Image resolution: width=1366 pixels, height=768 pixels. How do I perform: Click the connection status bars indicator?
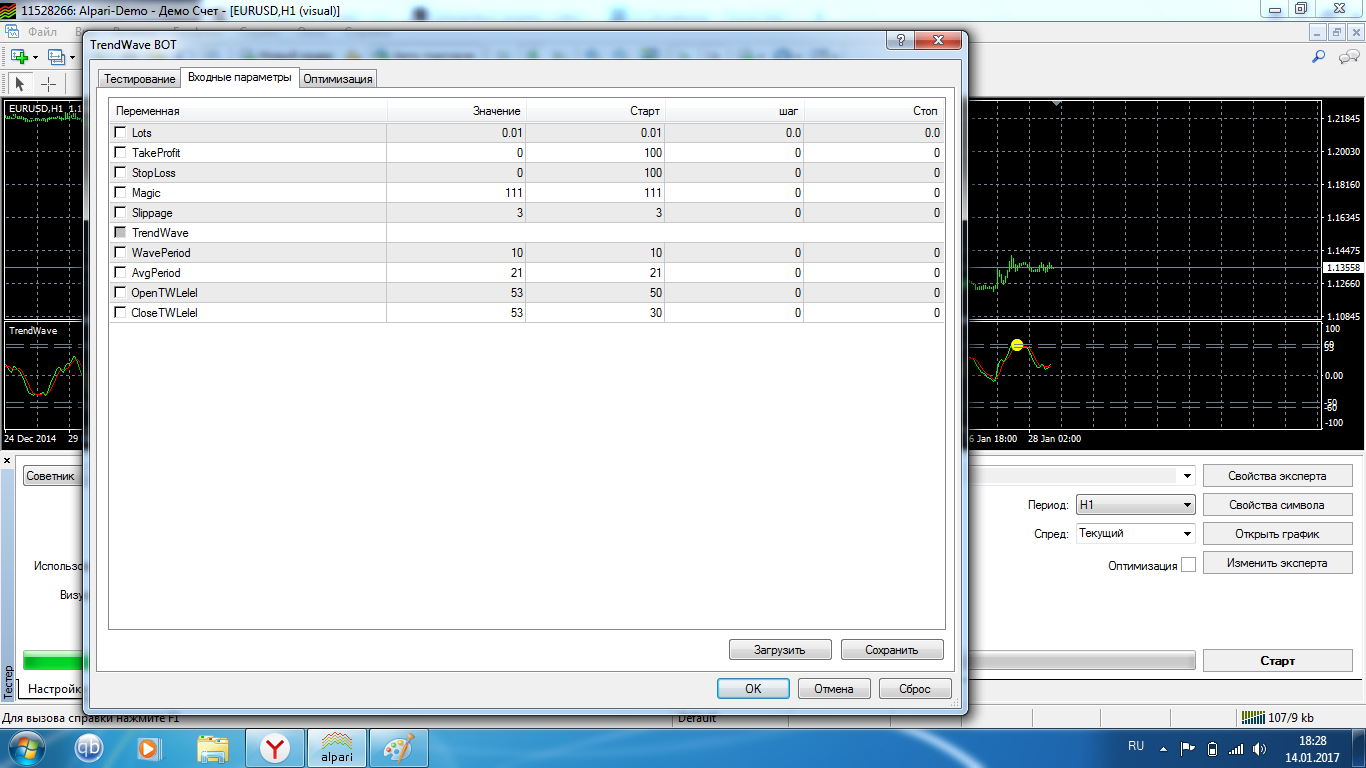(x=1253, y=718)
